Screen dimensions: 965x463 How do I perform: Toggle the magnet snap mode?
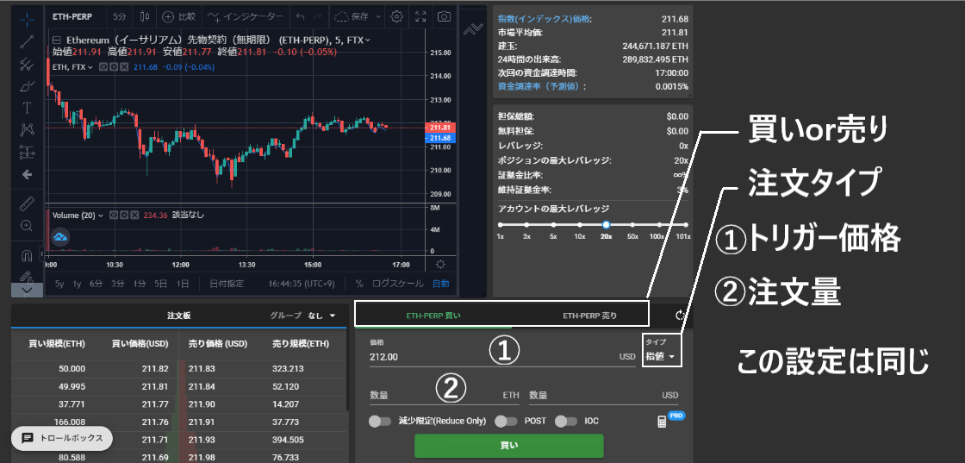coord(27,254)
